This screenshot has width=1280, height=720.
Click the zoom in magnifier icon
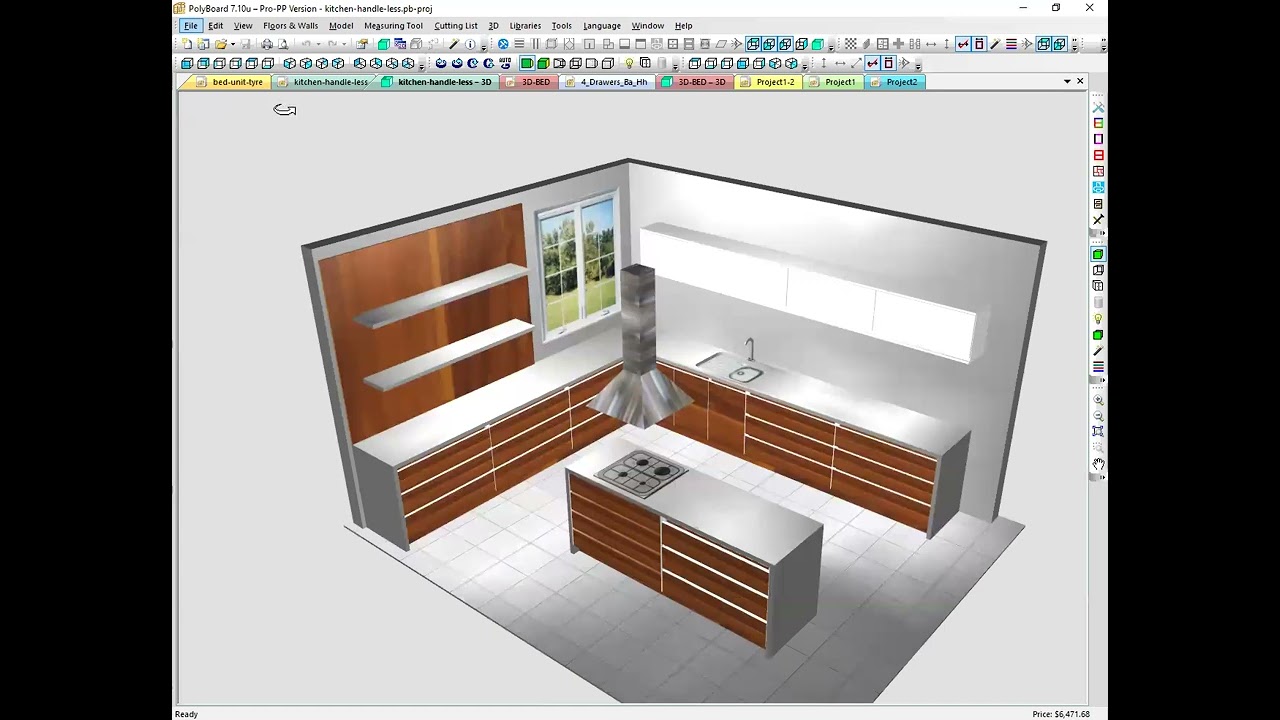(1098, 400)
